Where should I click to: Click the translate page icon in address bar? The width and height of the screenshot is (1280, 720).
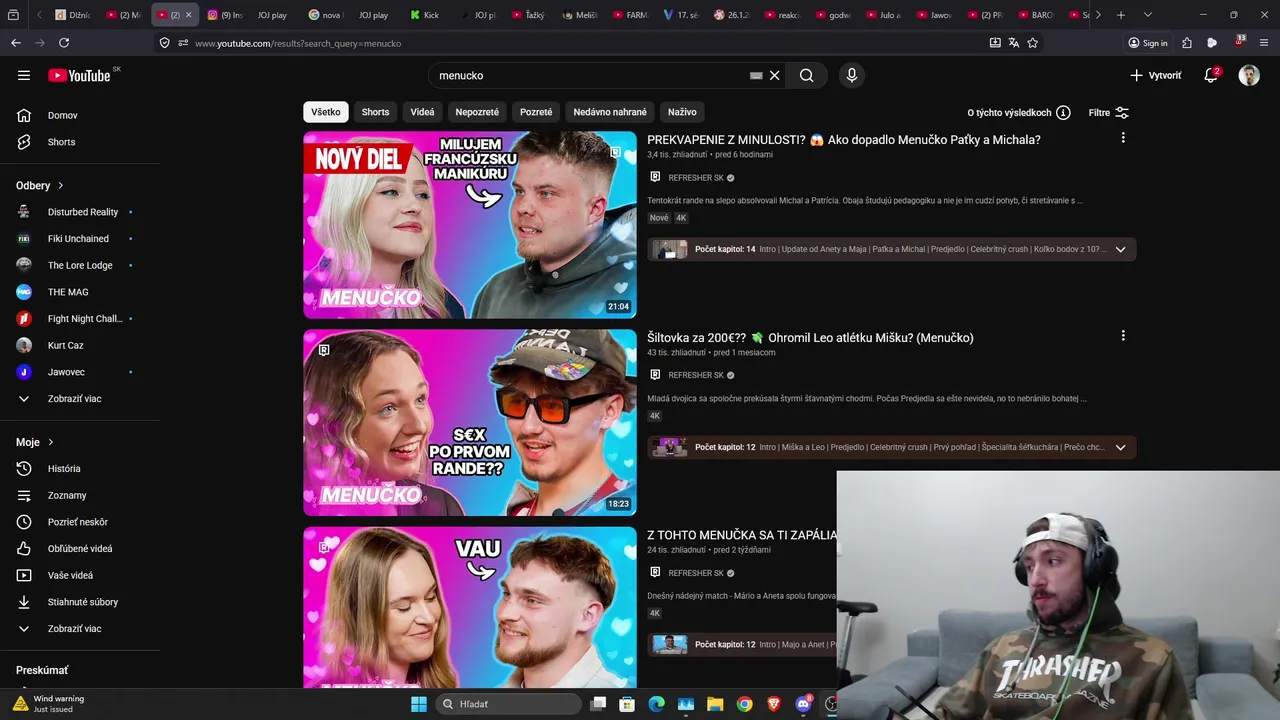point(1014,43)
